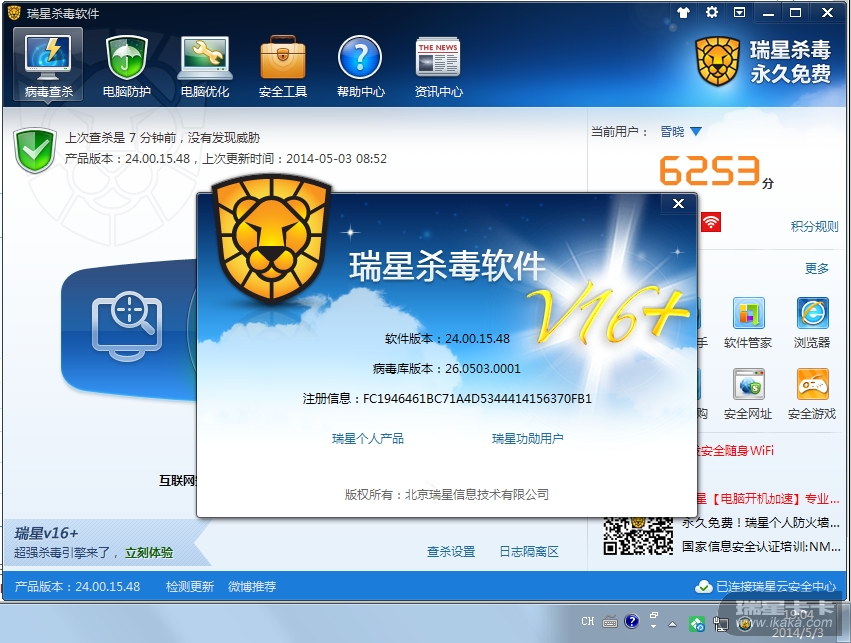Open 积分规则 points rules link
The image size is (851, 643).
point(814,226)
